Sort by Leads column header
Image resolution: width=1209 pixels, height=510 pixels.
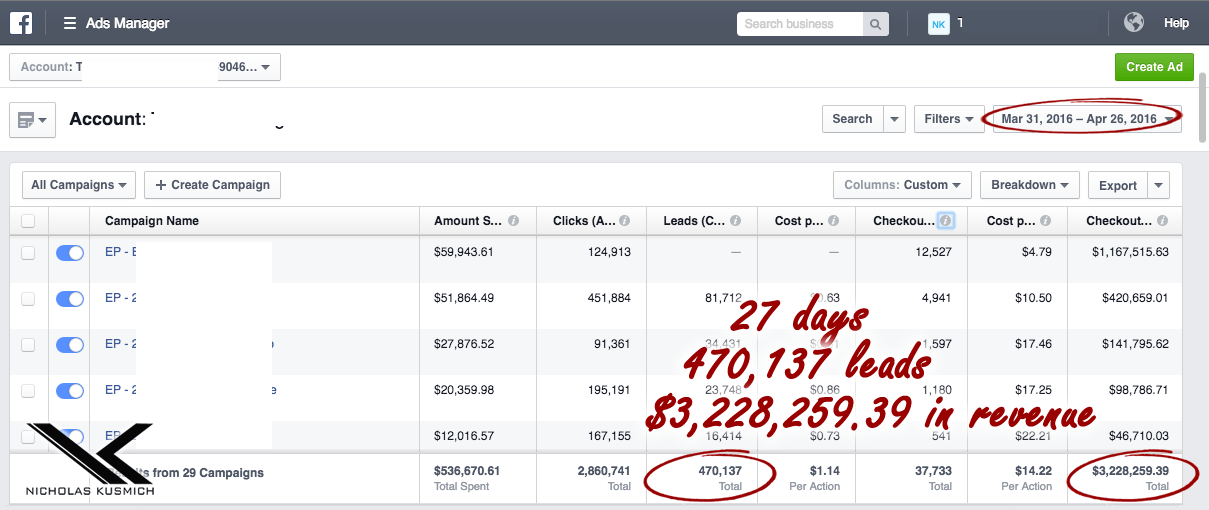[693, 221]
